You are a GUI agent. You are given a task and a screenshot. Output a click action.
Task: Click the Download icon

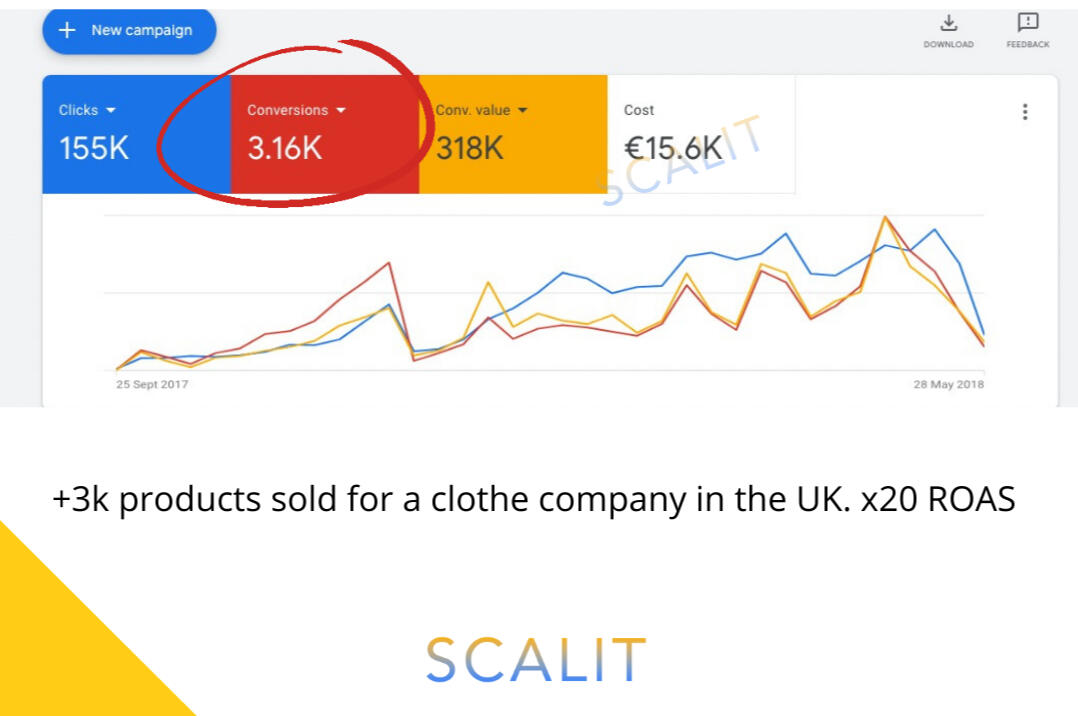pyautogui.click(x=949, y=23)
